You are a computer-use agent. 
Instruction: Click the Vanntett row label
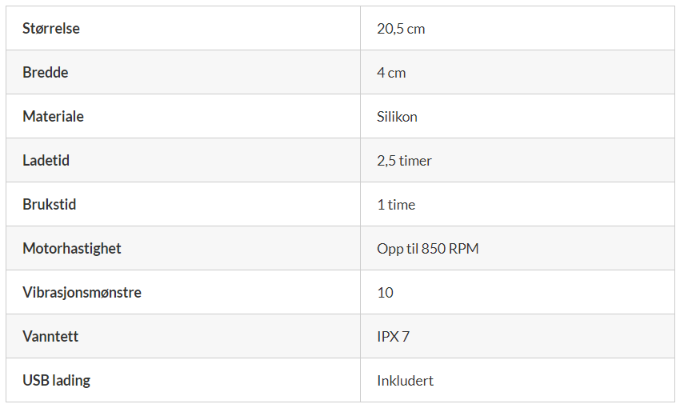click(50, 336)
